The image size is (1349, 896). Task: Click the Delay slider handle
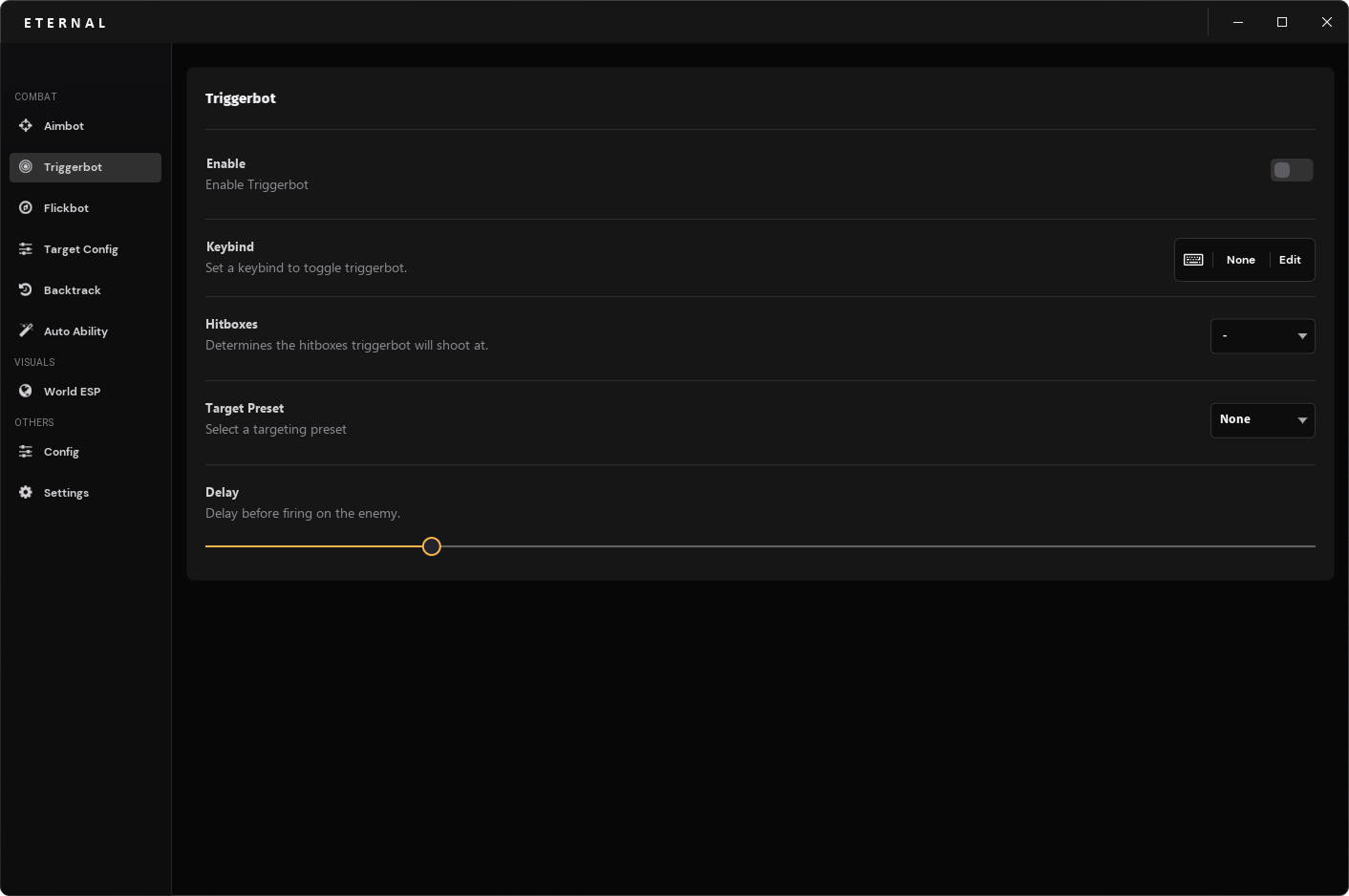pos(432,546)
